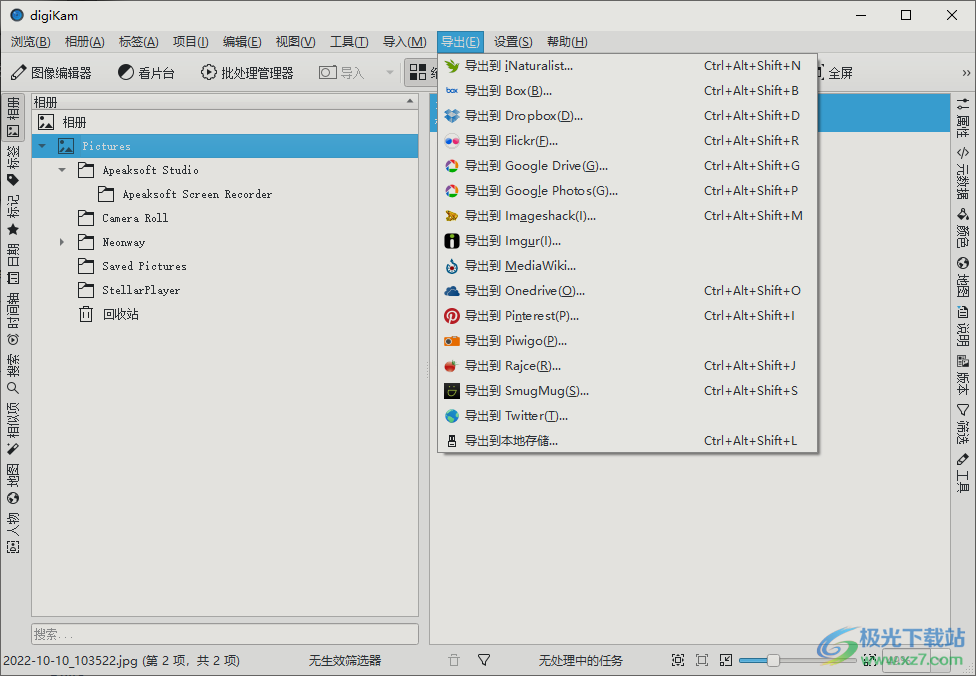This screenshot has width=976, height=676.
Task: Collapse the Apeaksoft Studio folder
Action: click(x=62, y=170)
